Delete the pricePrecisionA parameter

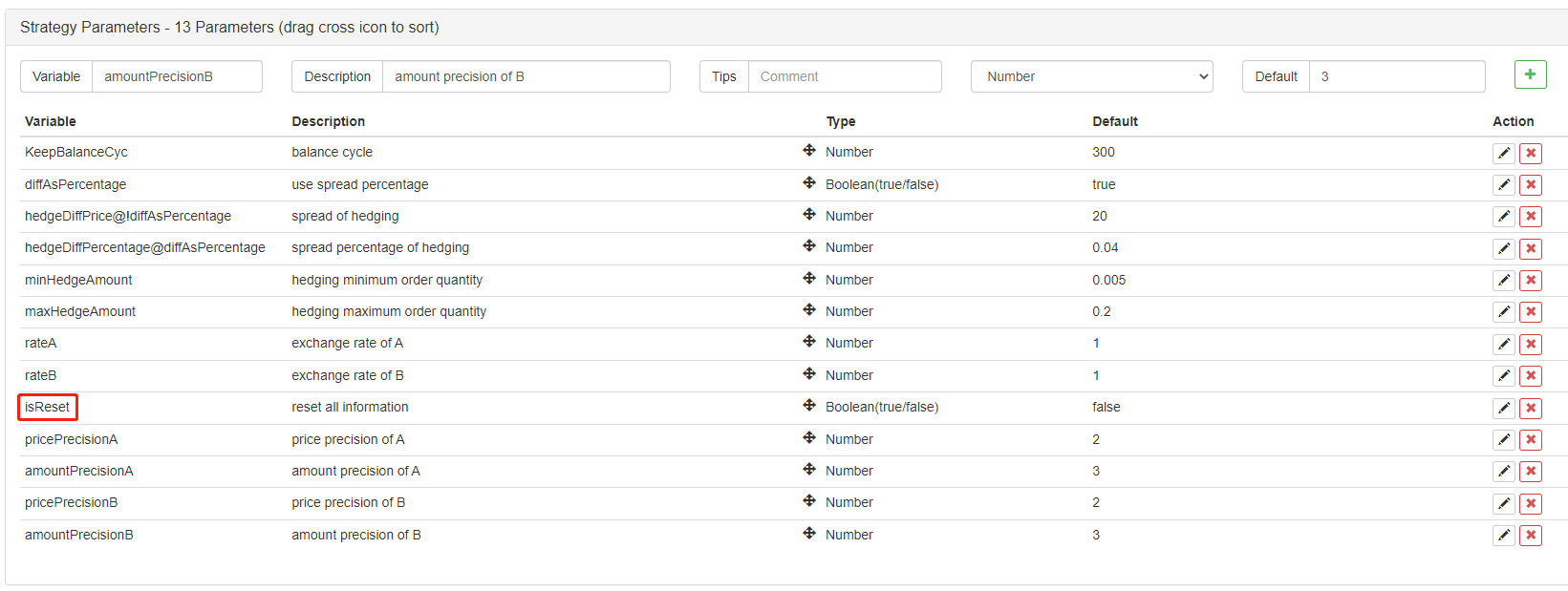(1531, 440)
